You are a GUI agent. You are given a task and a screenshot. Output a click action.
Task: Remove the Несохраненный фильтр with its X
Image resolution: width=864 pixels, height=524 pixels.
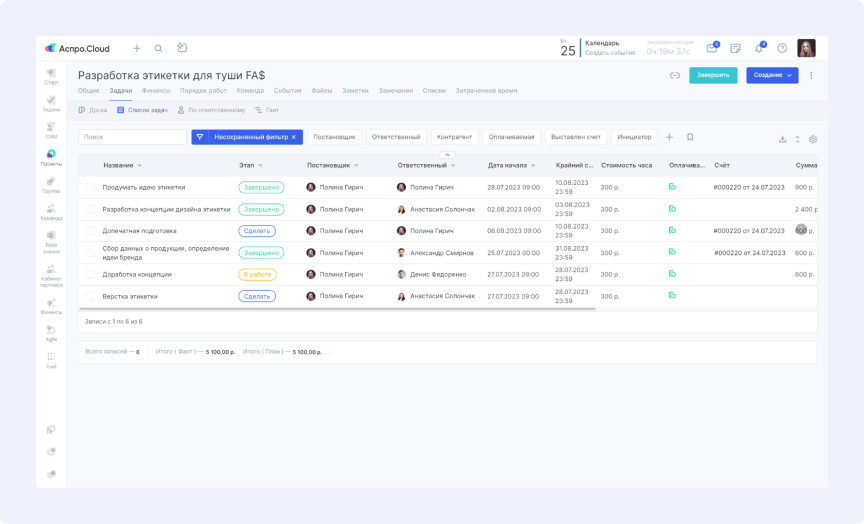294,137
